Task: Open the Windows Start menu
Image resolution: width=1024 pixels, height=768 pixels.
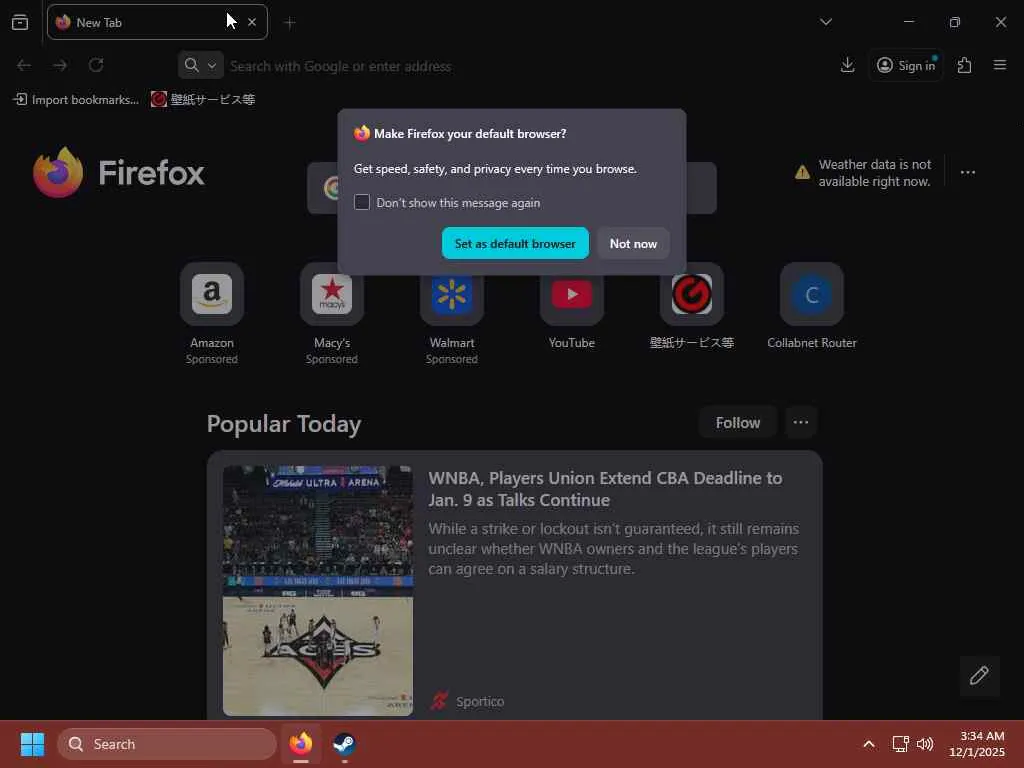Action: point(32,744)
